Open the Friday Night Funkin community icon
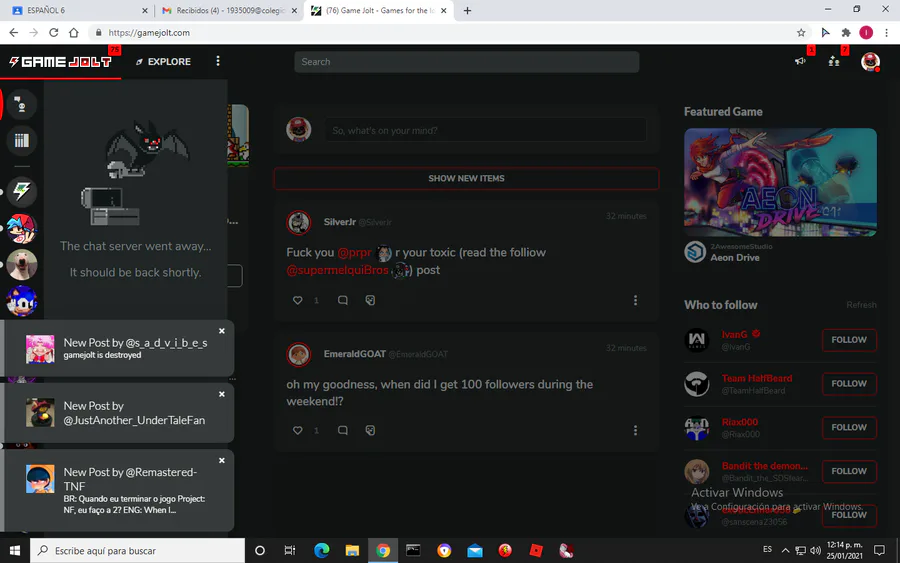 click(x=22, y=228)
